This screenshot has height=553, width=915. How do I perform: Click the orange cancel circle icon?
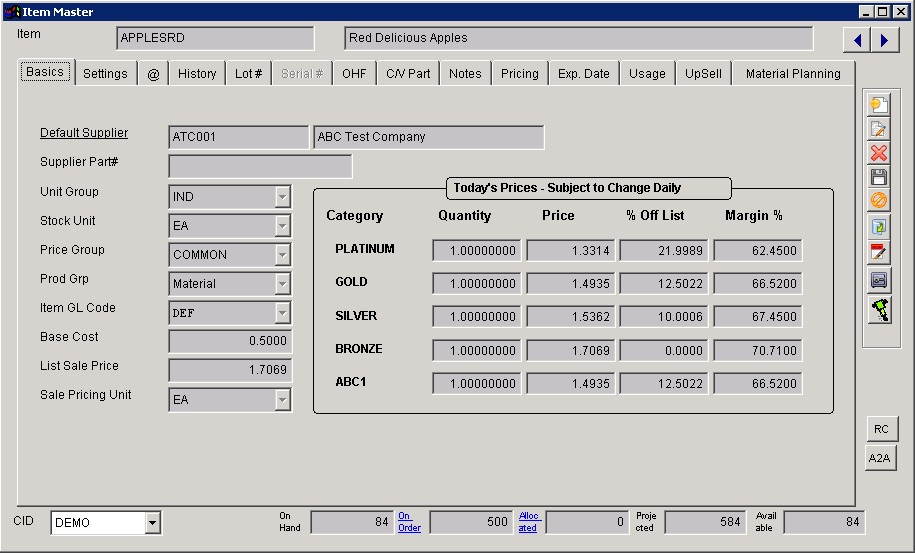879,201
